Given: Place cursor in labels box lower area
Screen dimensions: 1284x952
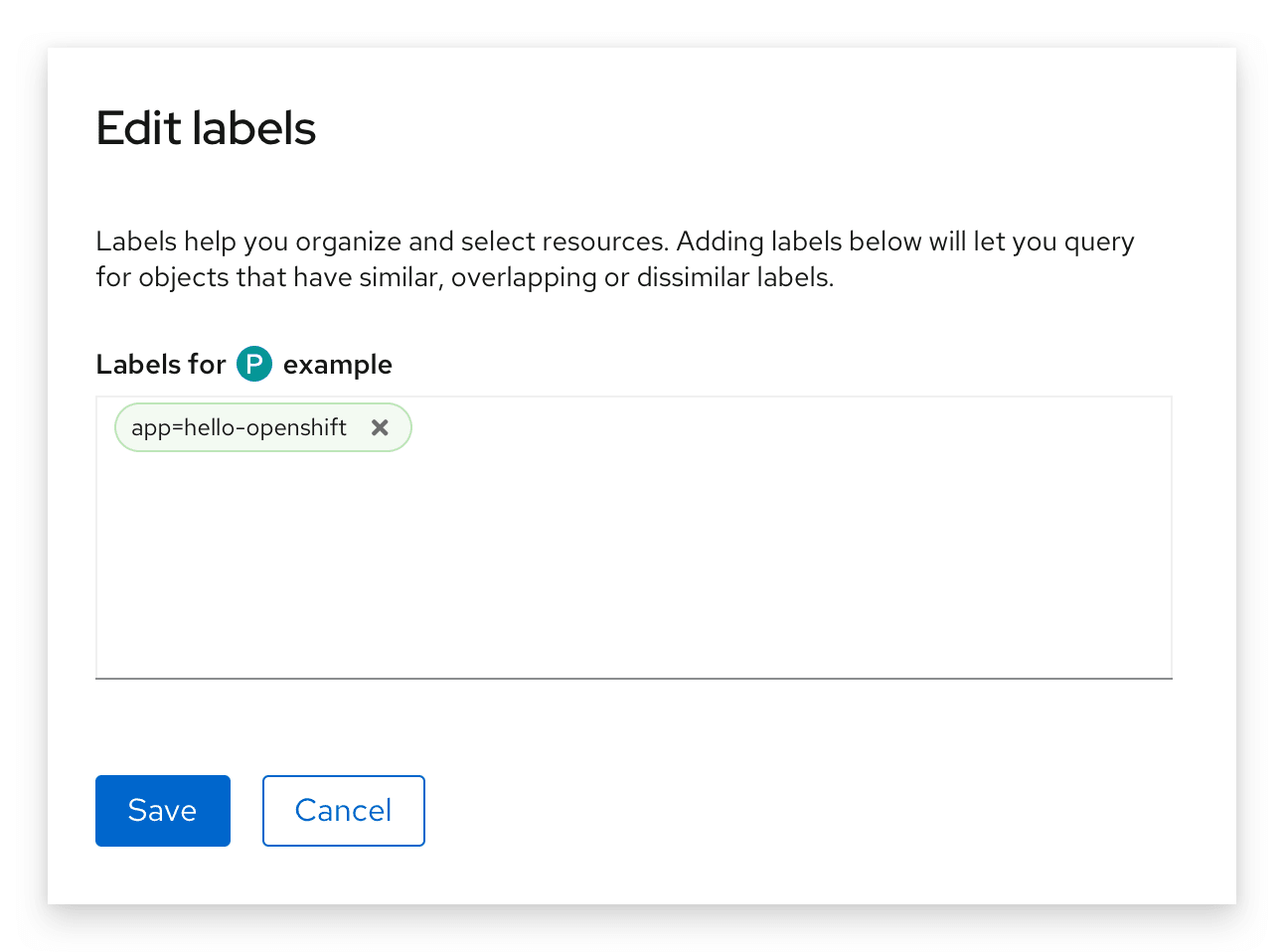Looking at the screenshot, I should click(x=636, y=626).
